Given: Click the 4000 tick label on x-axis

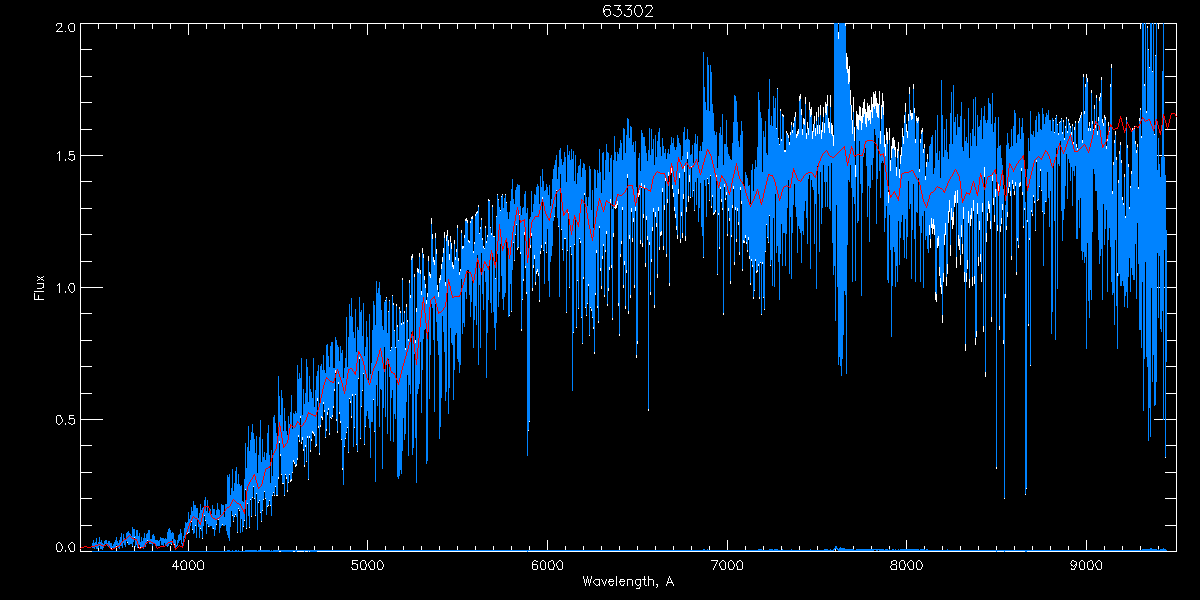Looking at the screenshot, I should [188, 565].
